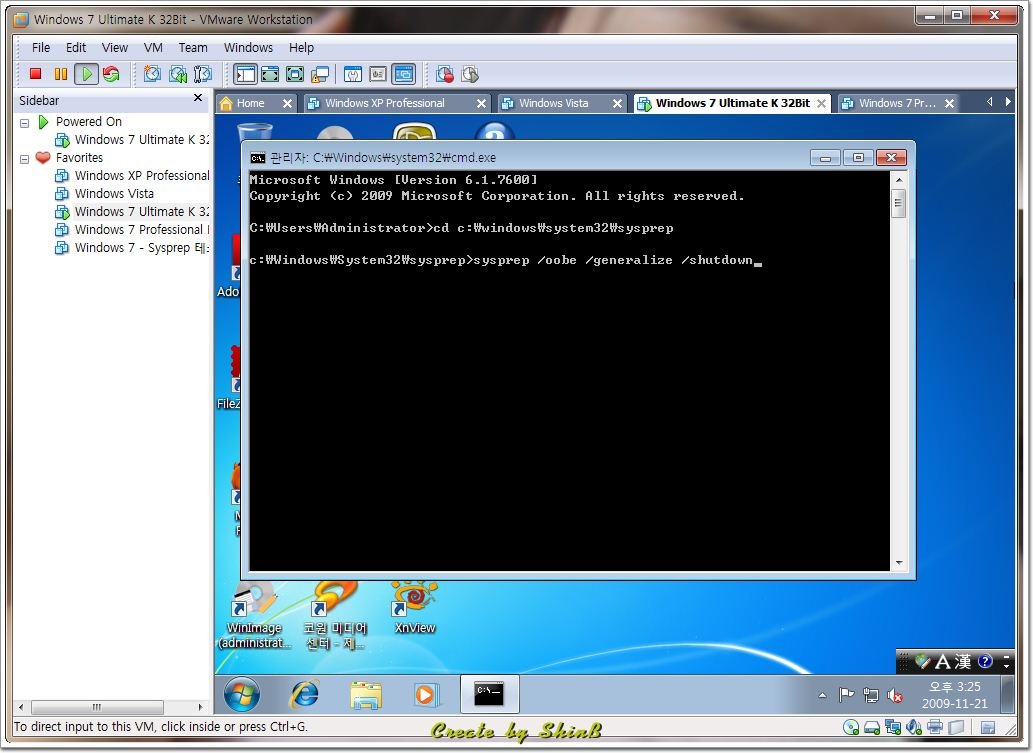Collapse the Powered On tree group
This screenshot has width=1033, height=753.
(25, 122)
